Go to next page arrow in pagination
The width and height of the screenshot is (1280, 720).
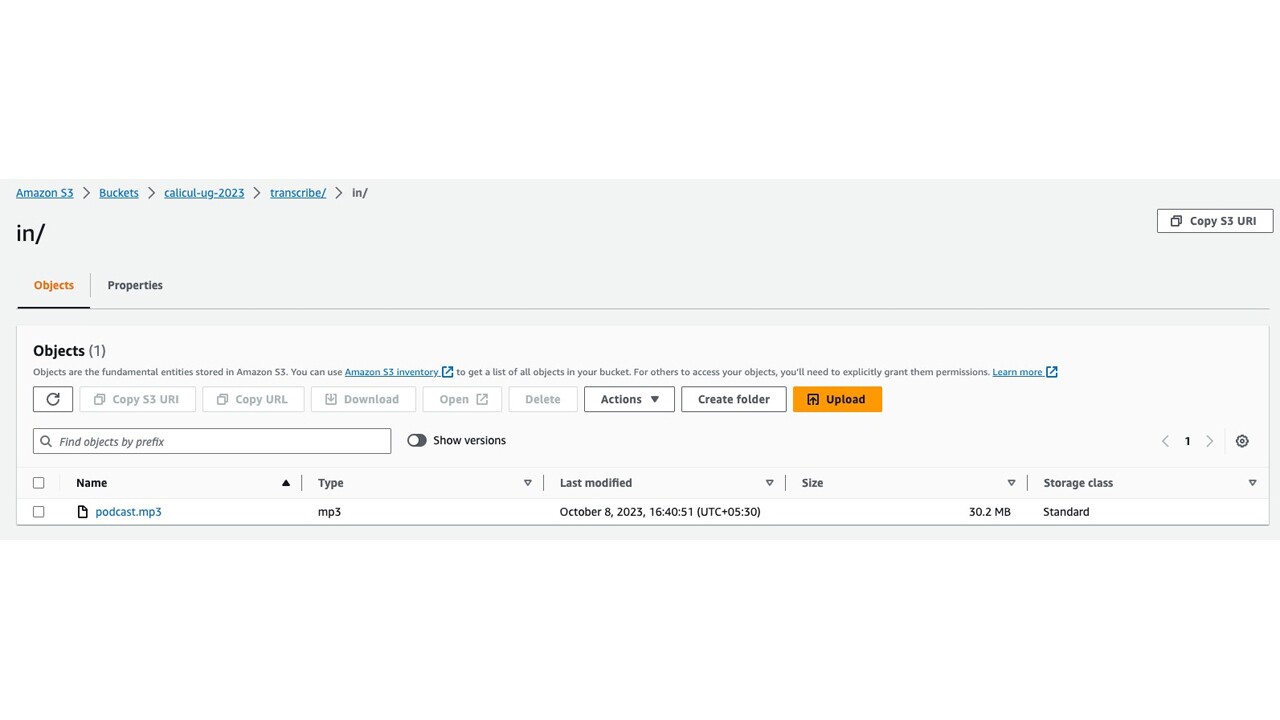[1209, 441]
